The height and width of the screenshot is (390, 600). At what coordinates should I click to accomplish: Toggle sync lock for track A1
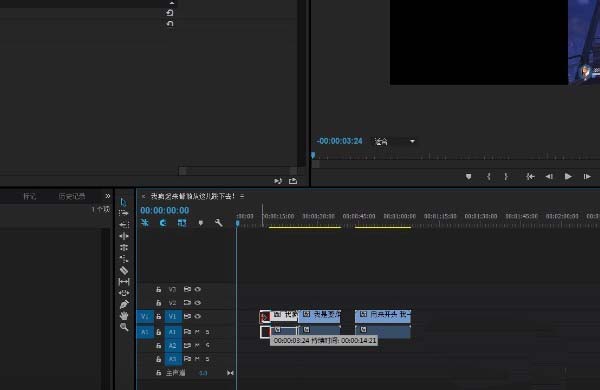point(187,332)
